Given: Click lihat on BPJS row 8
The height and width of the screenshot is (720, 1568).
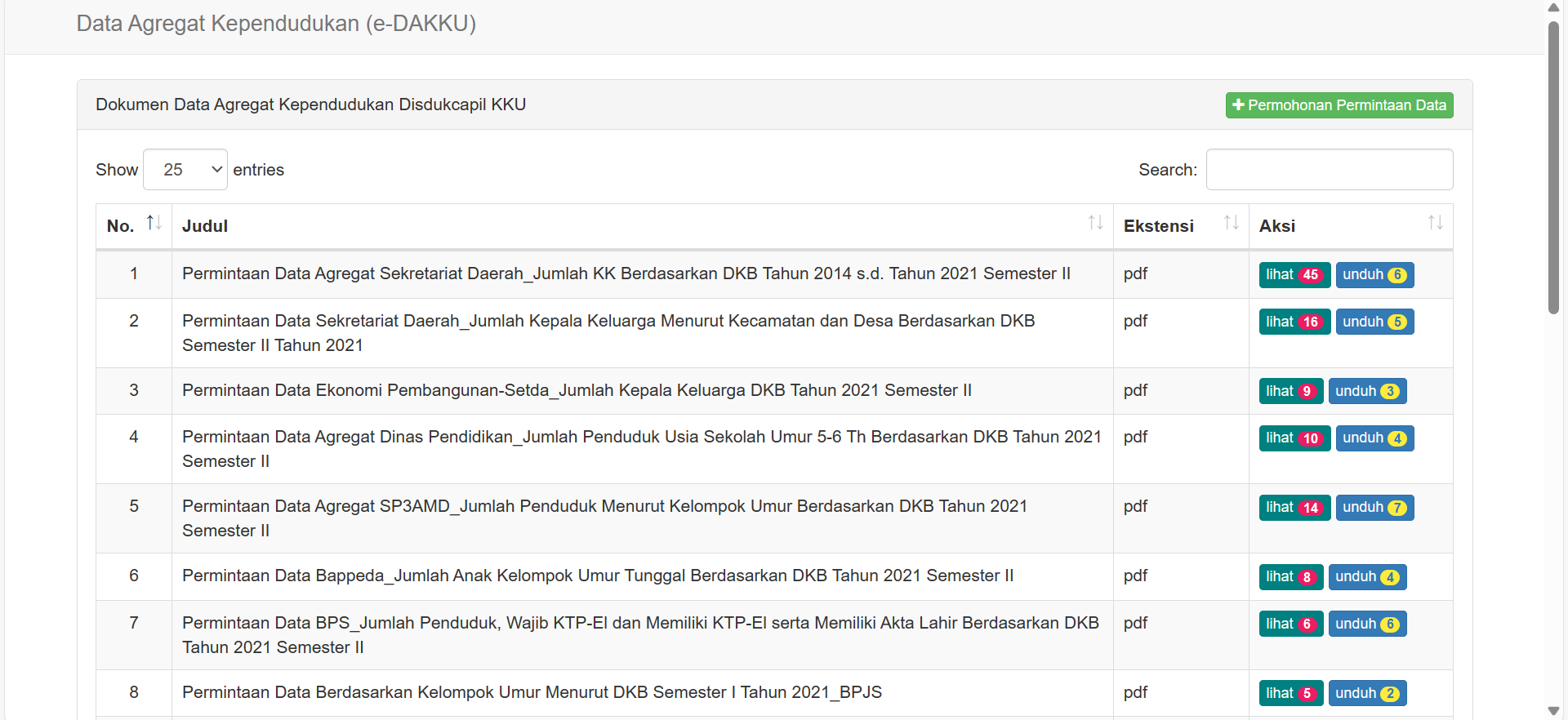Looking at the screenshot, I should (x=1290, y=694).
